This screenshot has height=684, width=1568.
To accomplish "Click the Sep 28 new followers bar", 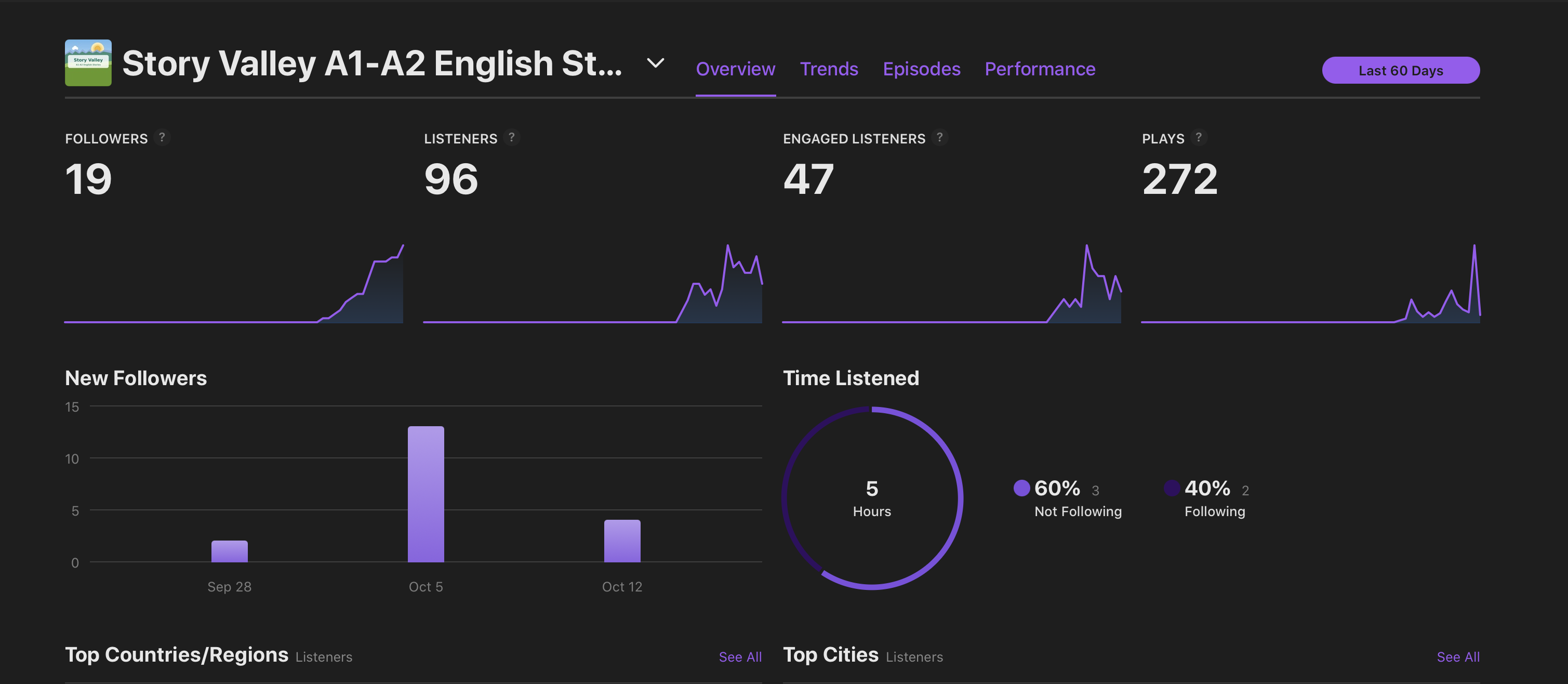I will click(230, 551).
